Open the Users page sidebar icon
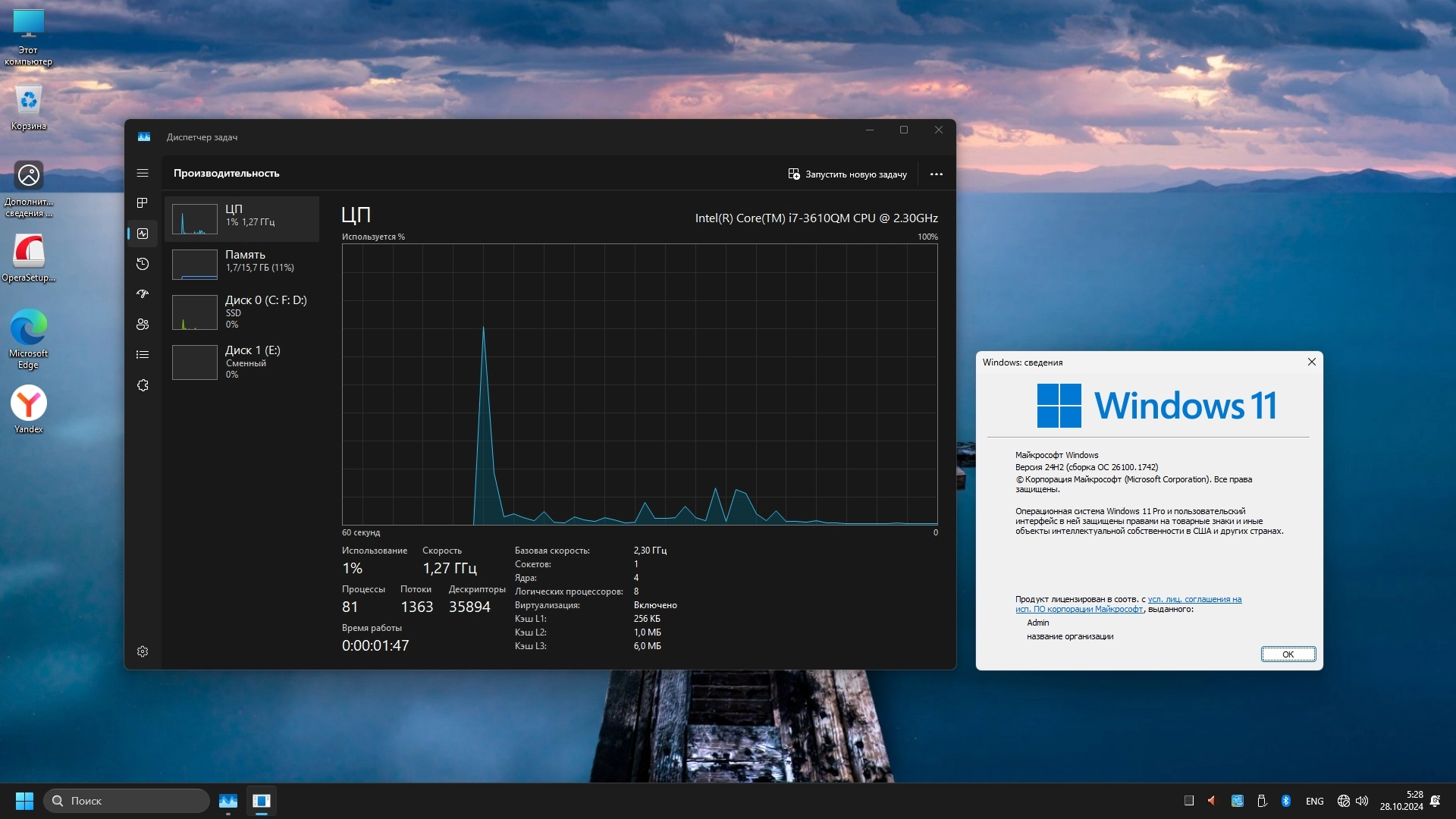The height and width of the screenshot is (819, 1456). [143, 325]
